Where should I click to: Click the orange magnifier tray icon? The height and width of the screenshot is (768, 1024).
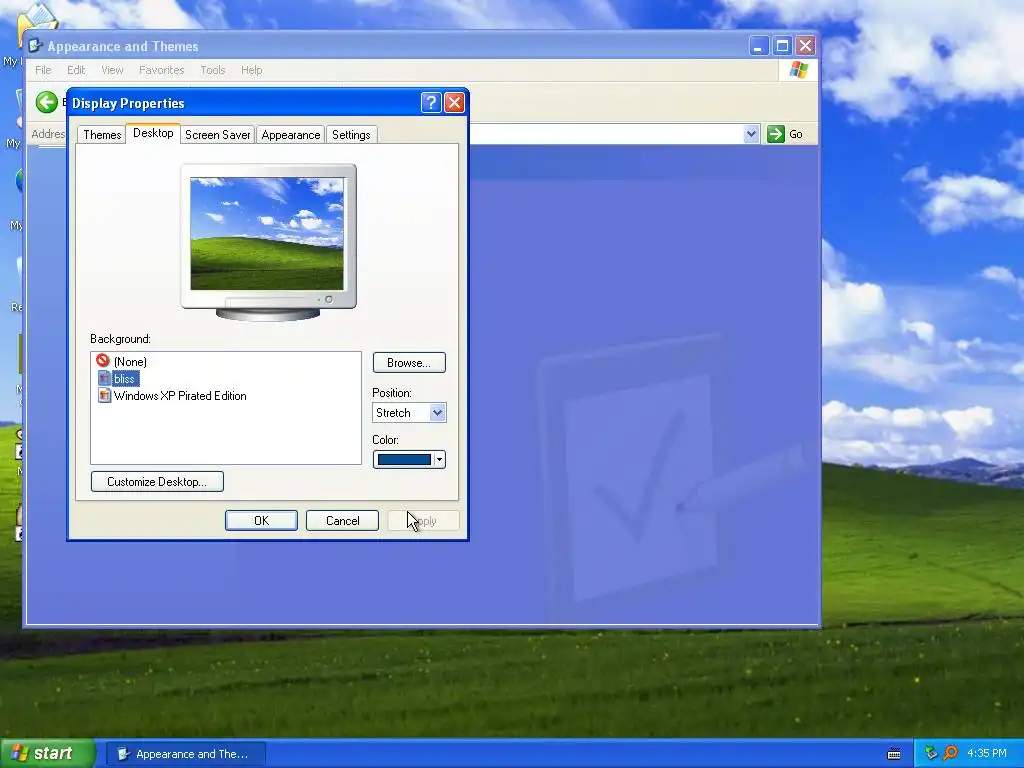950,753
